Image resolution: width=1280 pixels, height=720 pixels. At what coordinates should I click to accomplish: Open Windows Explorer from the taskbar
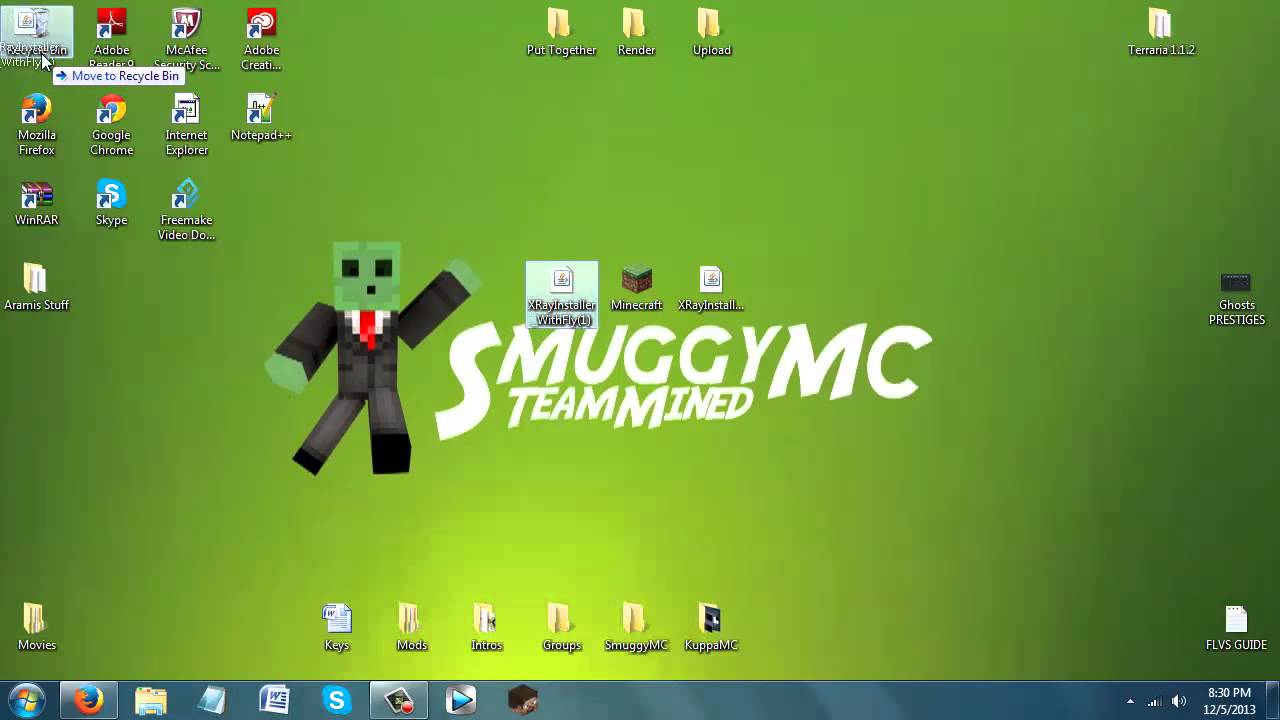(151, 700)
